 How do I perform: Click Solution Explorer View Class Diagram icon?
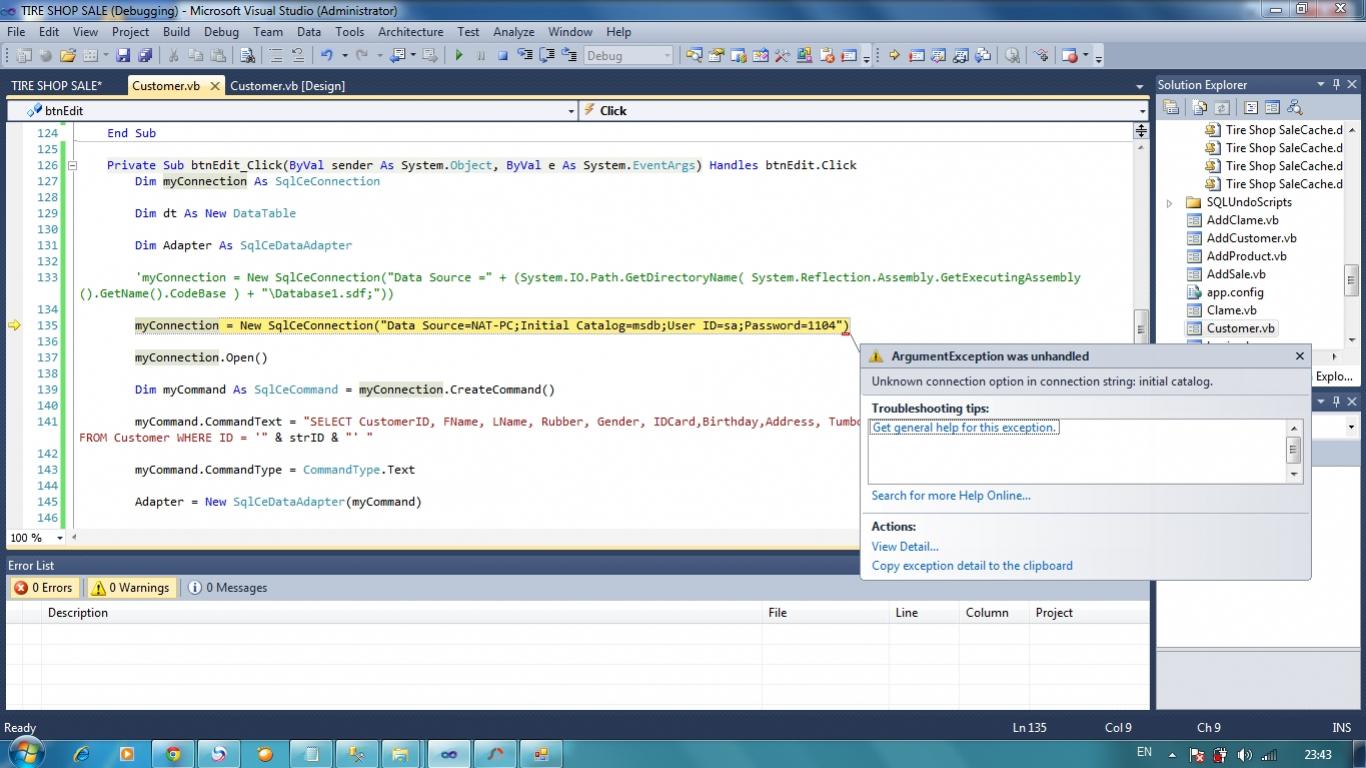click(x=1294, y=107)
